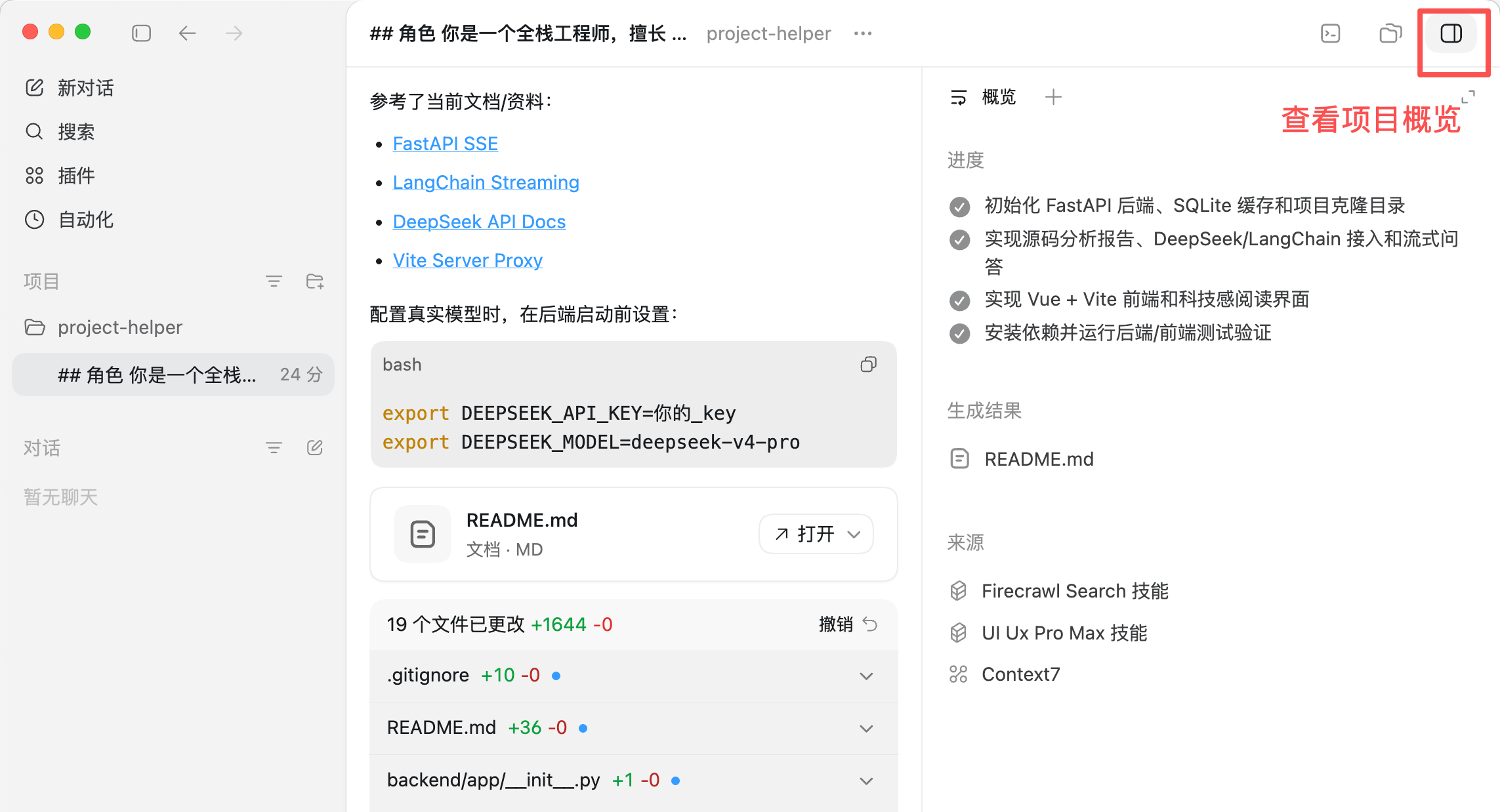Go back with the left arrow
The height and width of the screenshot is (812, 1500).
point(188,33)
